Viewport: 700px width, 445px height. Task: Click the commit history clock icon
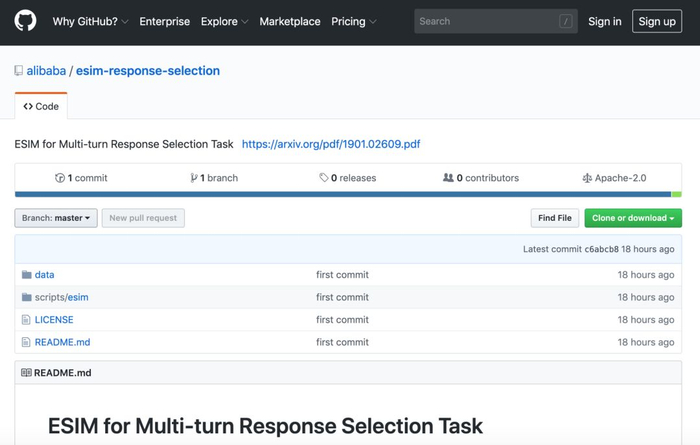point(60,178)
